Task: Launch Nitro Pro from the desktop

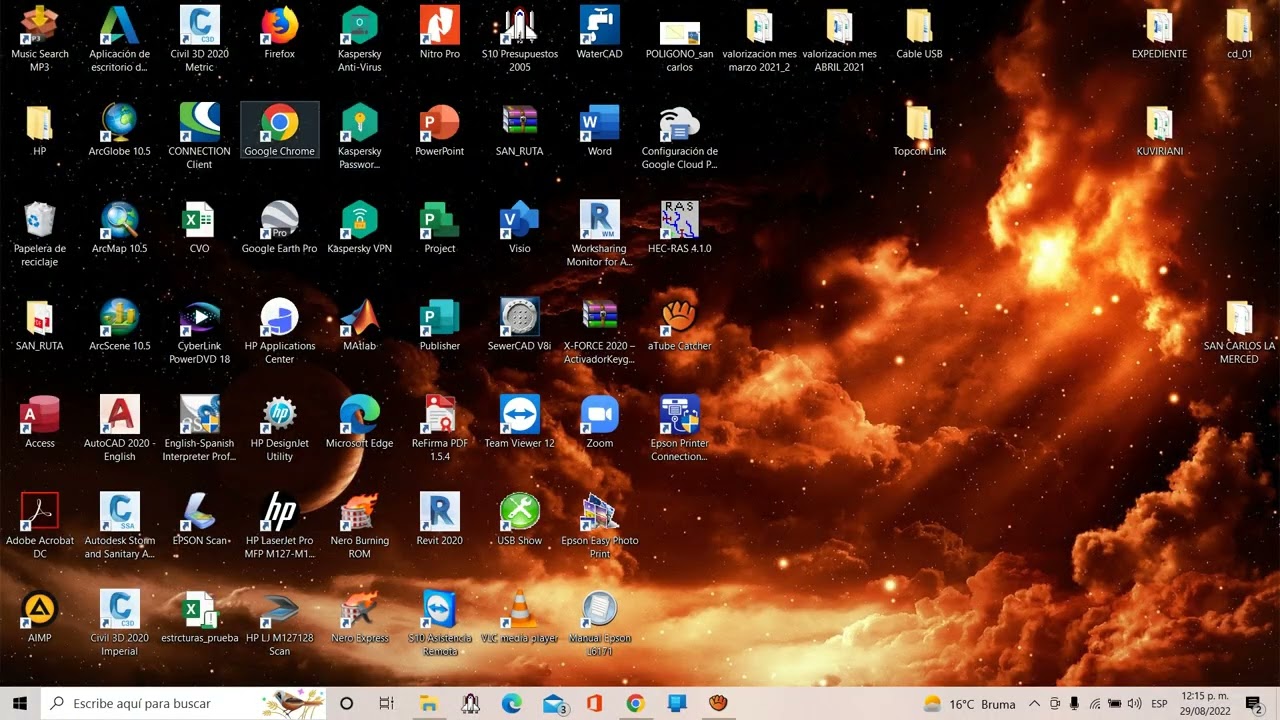Action: click(x=440, y=33)
